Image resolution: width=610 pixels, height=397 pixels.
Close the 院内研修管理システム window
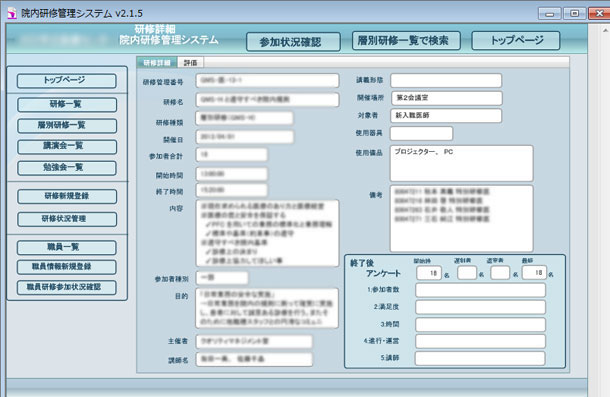[599, 14]
